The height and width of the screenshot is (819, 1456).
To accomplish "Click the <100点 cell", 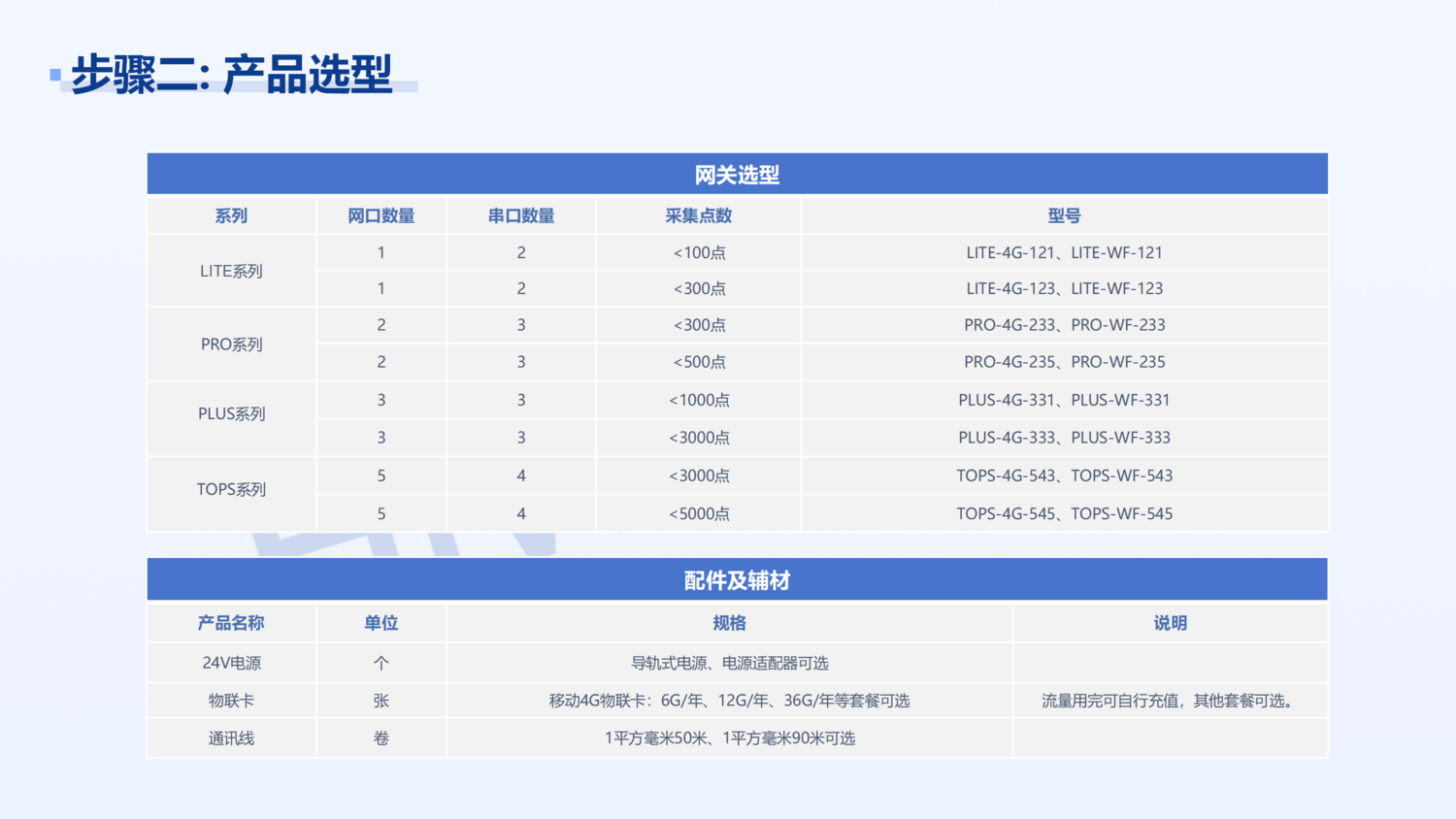I will point(699,252).
